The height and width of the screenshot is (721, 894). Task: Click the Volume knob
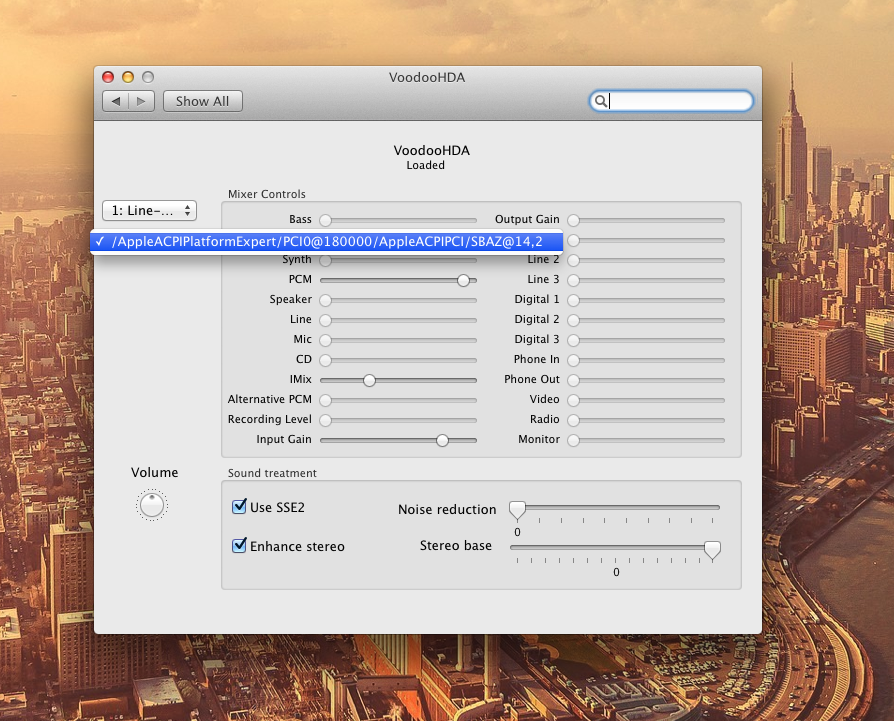click(152, 505)
